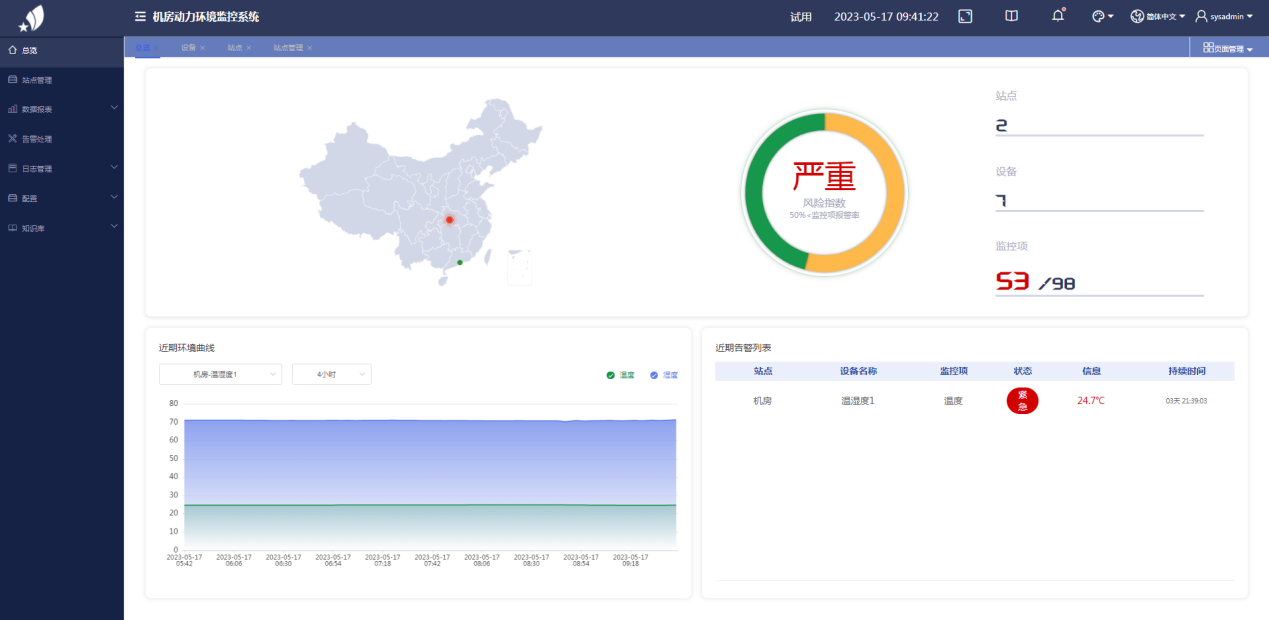The image size is (1269, 620).
Task: Collapse sidebar with the hamburger menu icon
Action: point(140,17)
